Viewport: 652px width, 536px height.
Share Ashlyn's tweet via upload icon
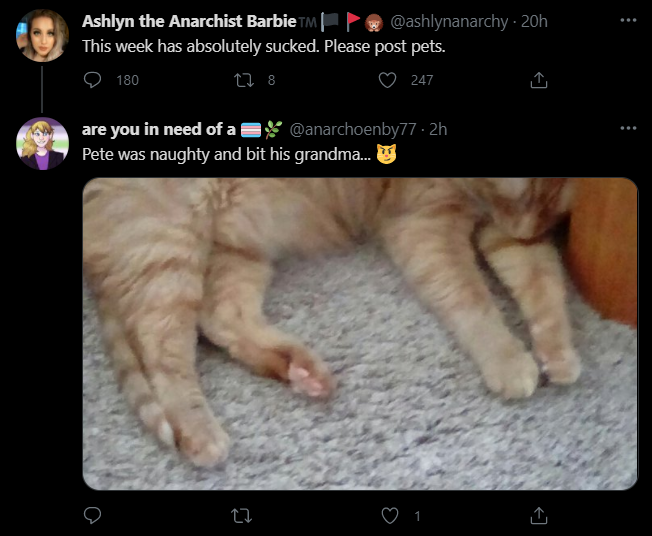coord(539,80)
